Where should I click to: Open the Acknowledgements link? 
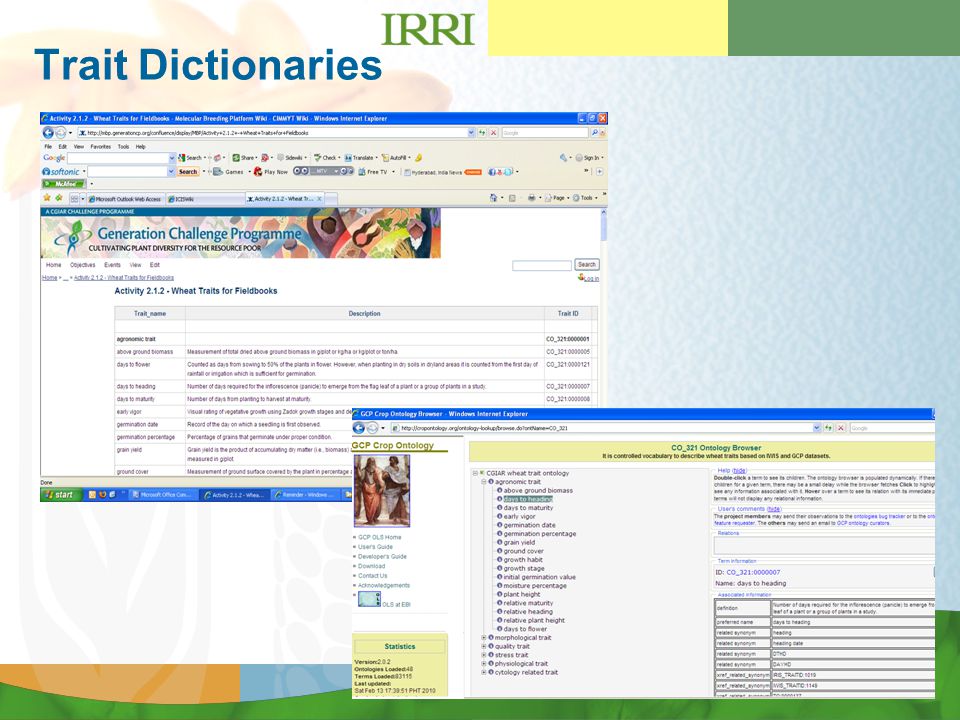click(x=384, y=586)
